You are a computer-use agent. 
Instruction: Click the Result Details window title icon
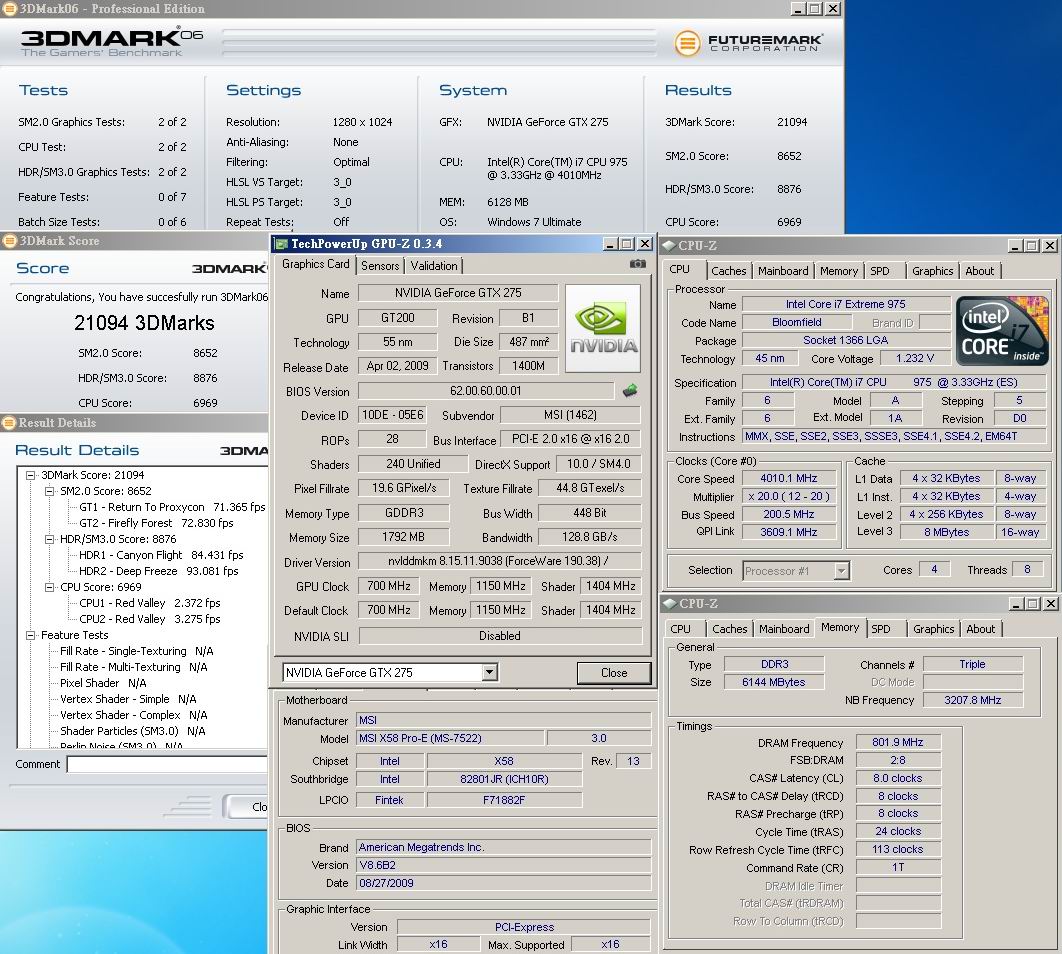(x=9, y=422)
